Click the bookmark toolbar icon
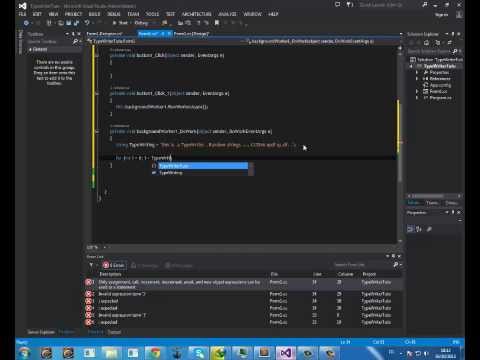Viewport: 480px width, 360px height. pos(217,23)
